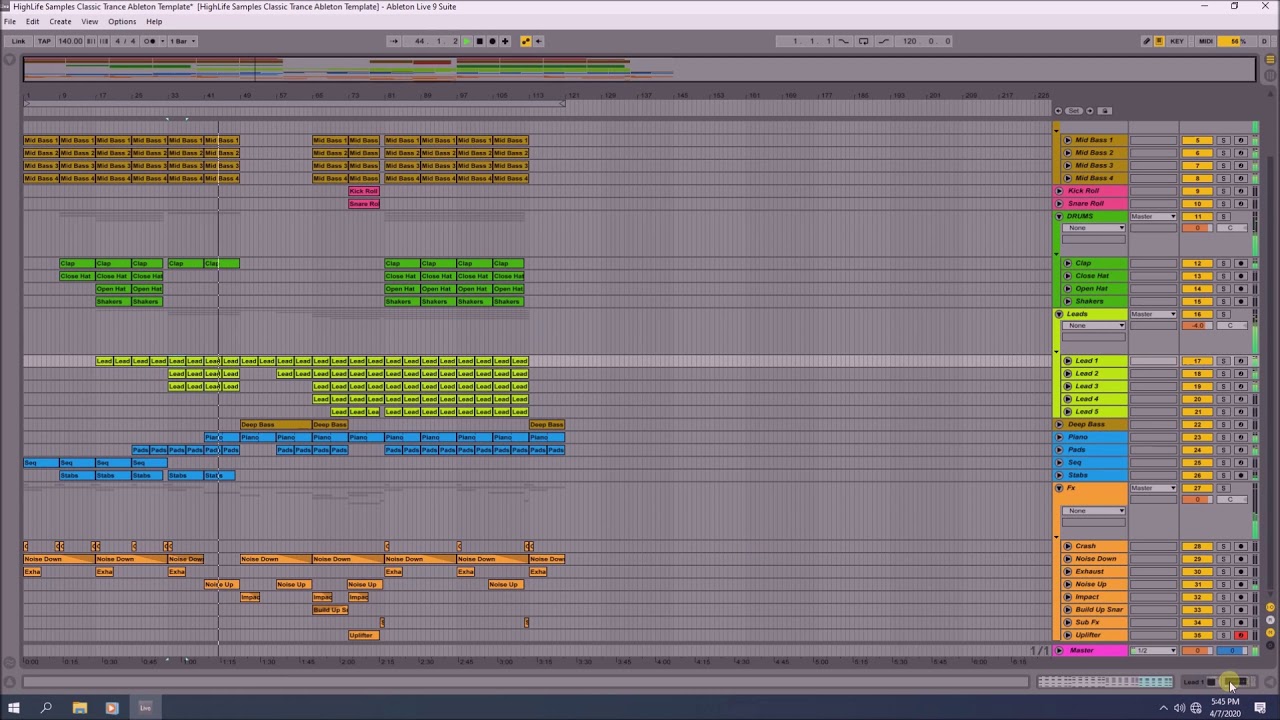This screenshot has width=1280, height=720.
Task: Click the MIDI map mode button
Action: coord(1205,41)
